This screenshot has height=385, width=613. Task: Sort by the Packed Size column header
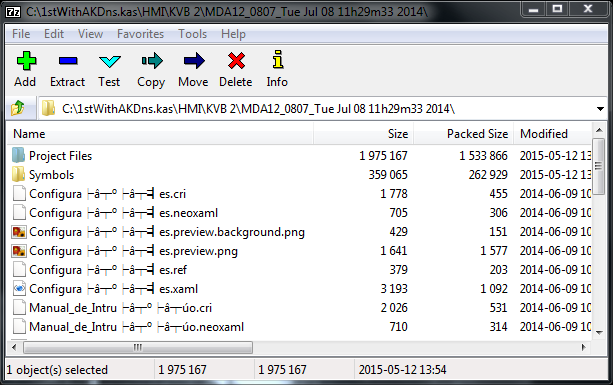pyautogui.click(x=464, y=134)
